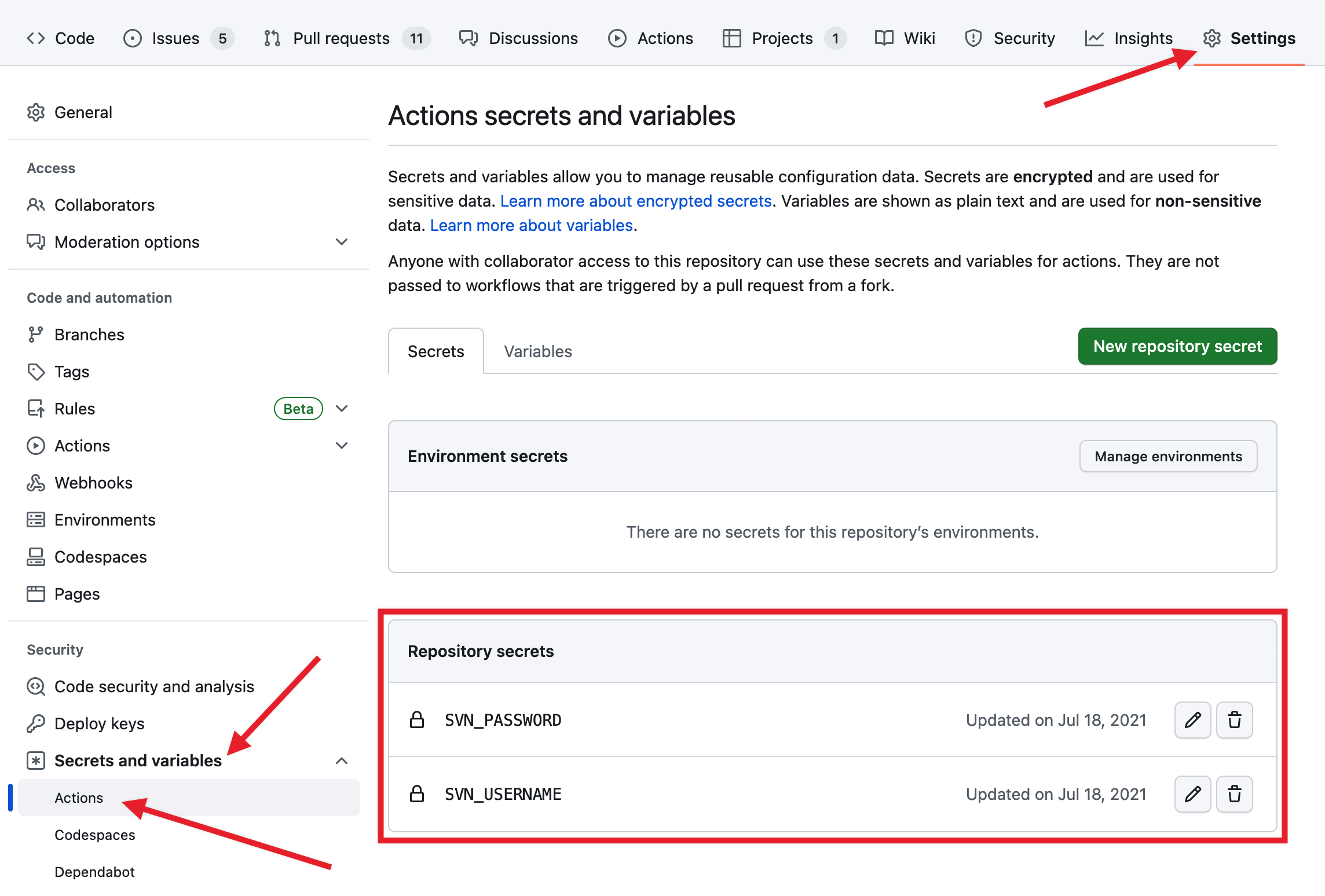
Task: Click New repository secret button
Action: [x=1177, y=346]
